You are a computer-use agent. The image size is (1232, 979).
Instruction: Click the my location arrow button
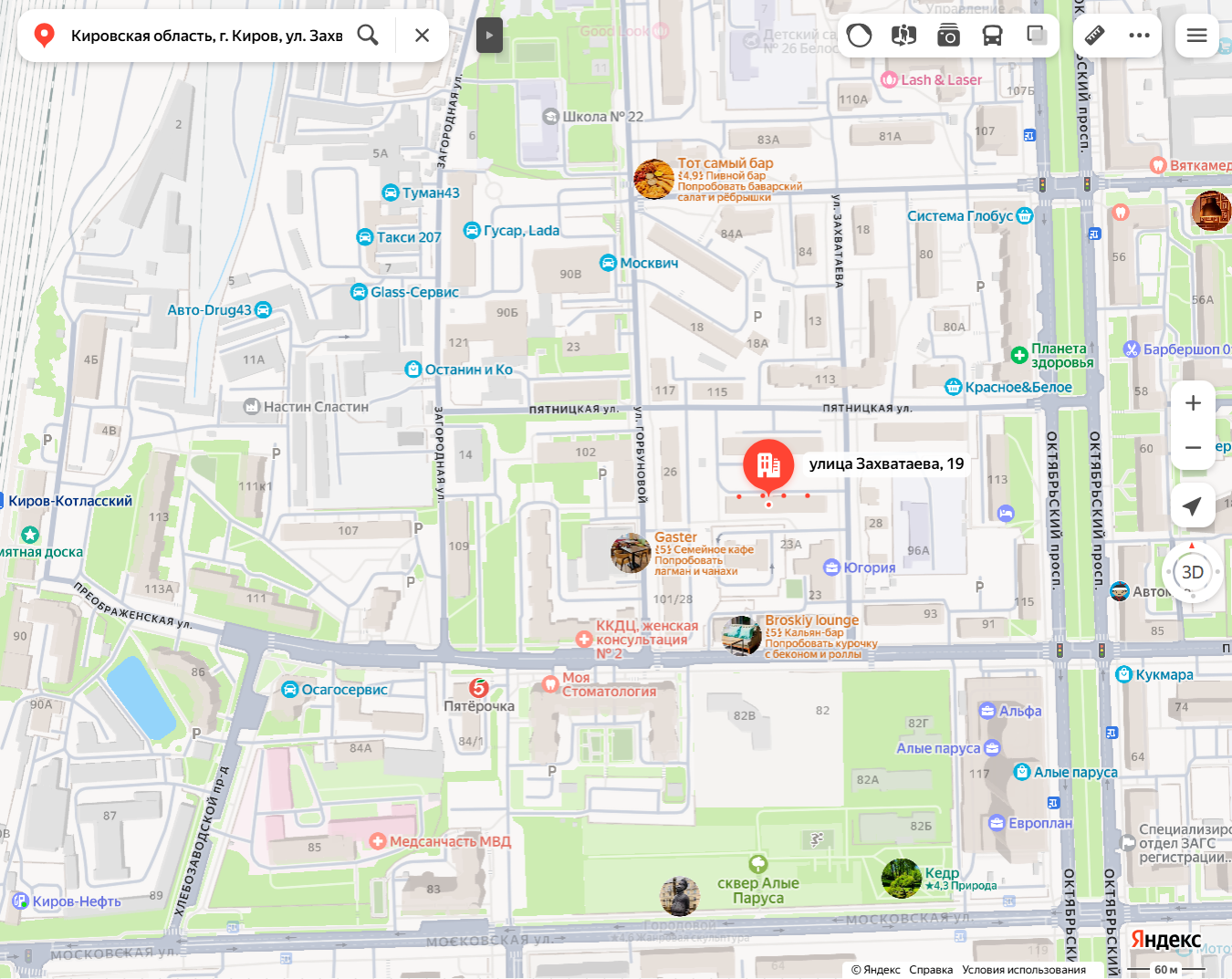(1193, 505)
